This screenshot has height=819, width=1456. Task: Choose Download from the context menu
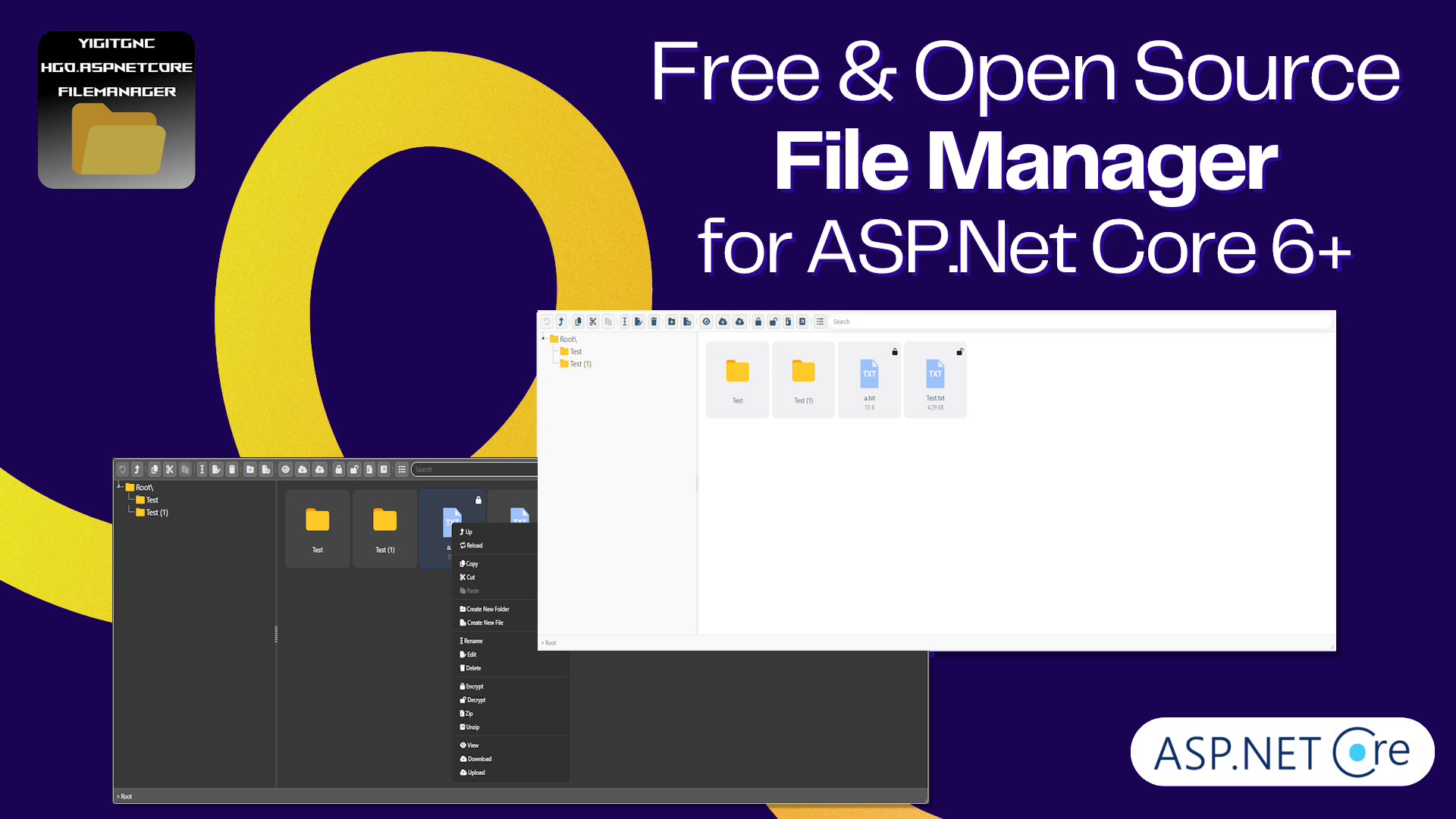pyautogui.click(x=475, y=759)
